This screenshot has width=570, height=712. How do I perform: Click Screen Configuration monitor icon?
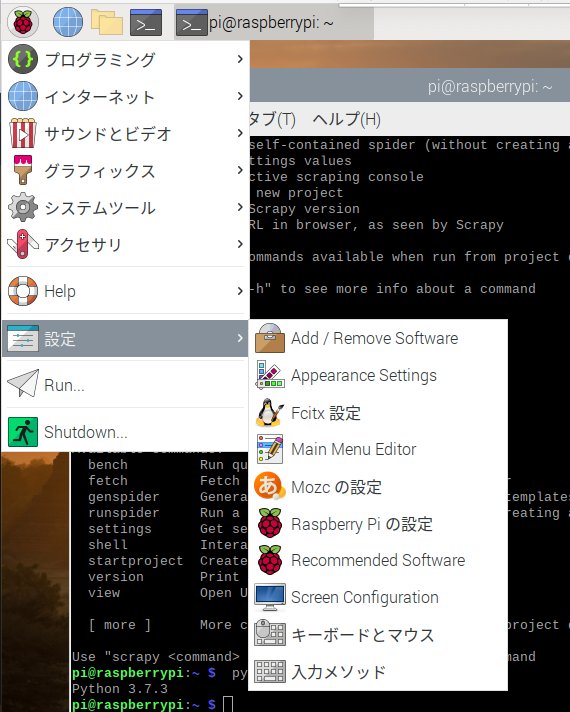click(x=270, y=597)
